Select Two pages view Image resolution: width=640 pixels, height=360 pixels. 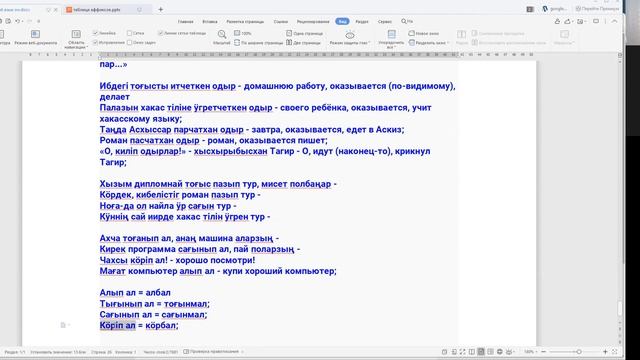pos(303,42)
